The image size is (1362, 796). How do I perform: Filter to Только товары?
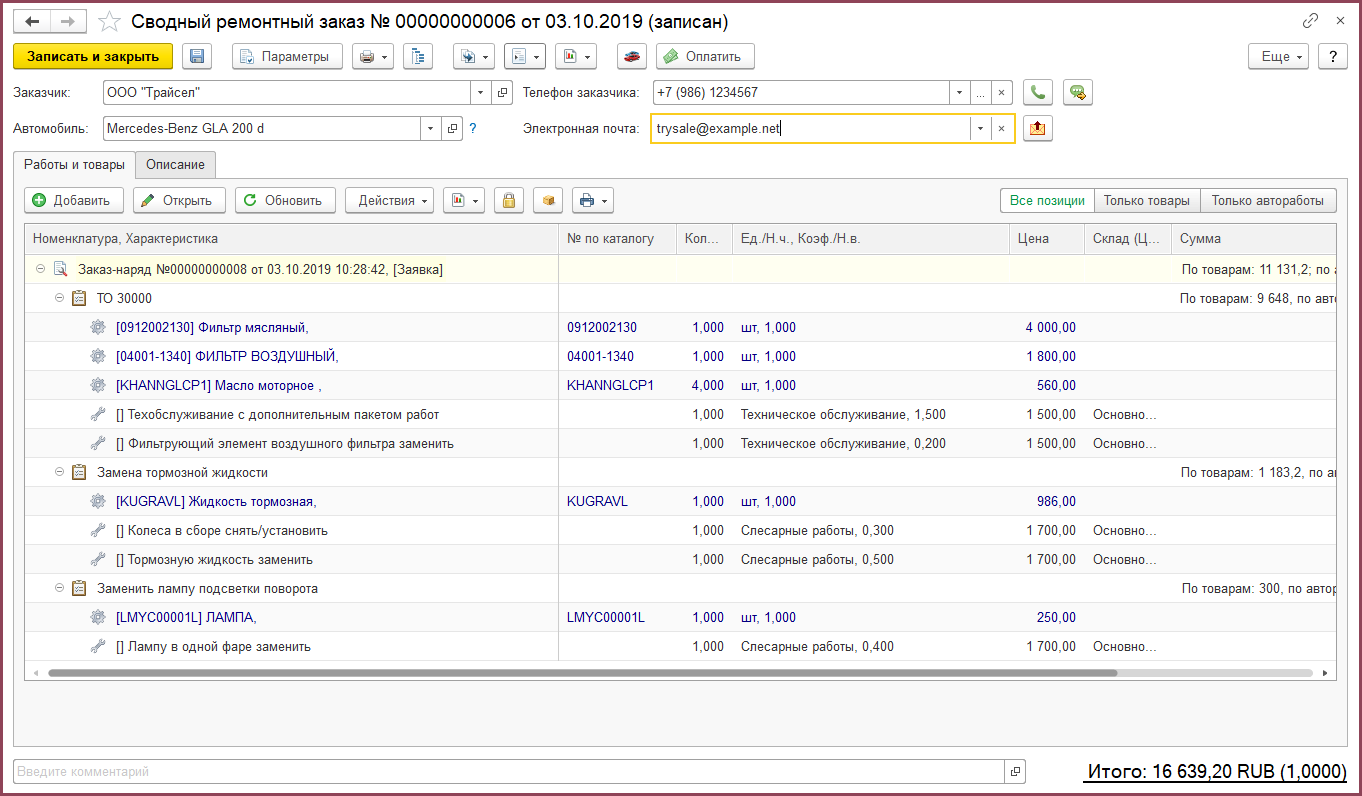[1147, 200]
